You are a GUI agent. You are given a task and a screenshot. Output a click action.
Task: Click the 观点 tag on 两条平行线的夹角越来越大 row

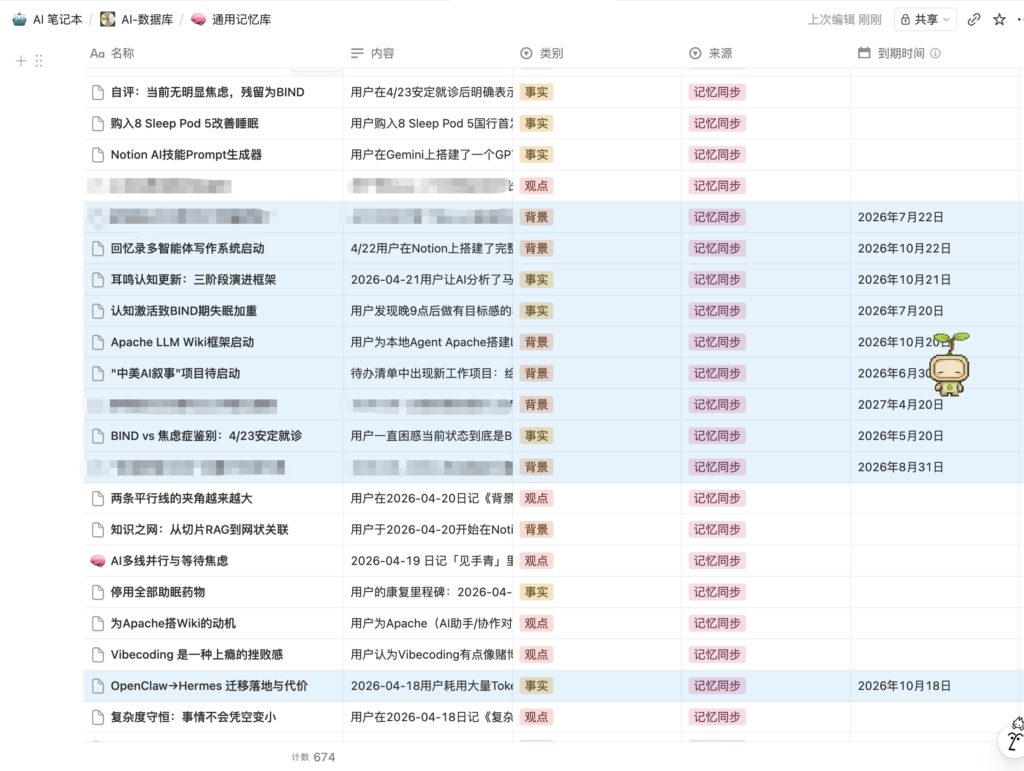tap(536, 499)
